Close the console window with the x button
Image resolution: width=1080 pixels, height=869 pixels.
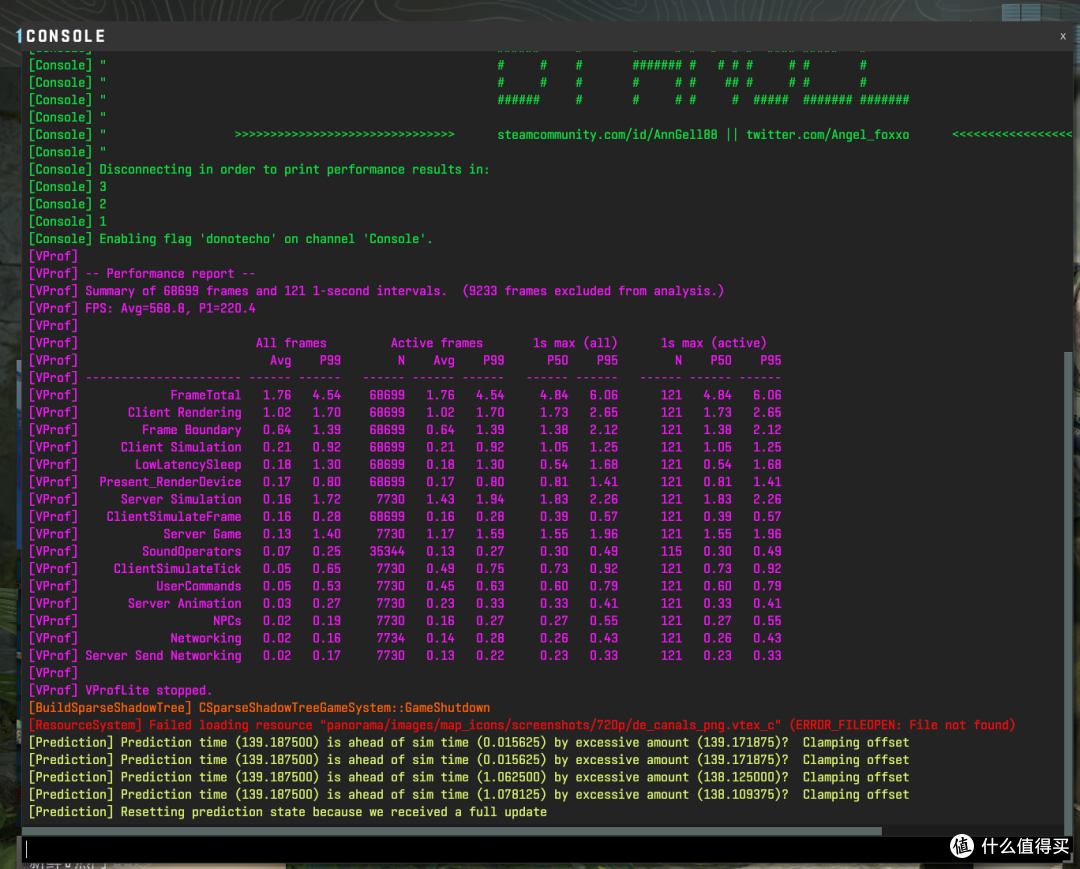(x=1063, y=36)
